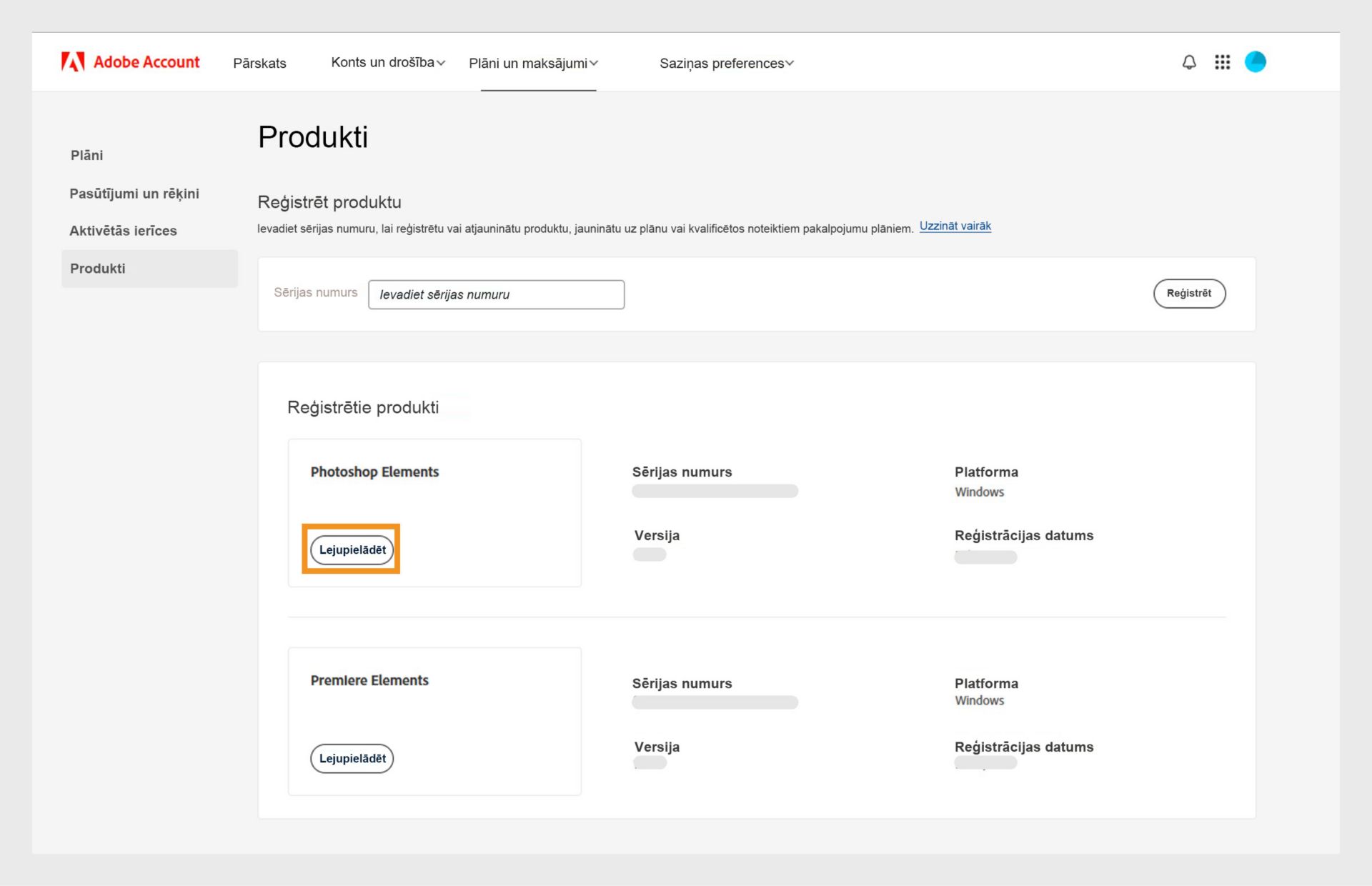The height and width of the screenshot is (886, 1372).
Task: Open the apps grid menu
Action: pos(1223,62)
